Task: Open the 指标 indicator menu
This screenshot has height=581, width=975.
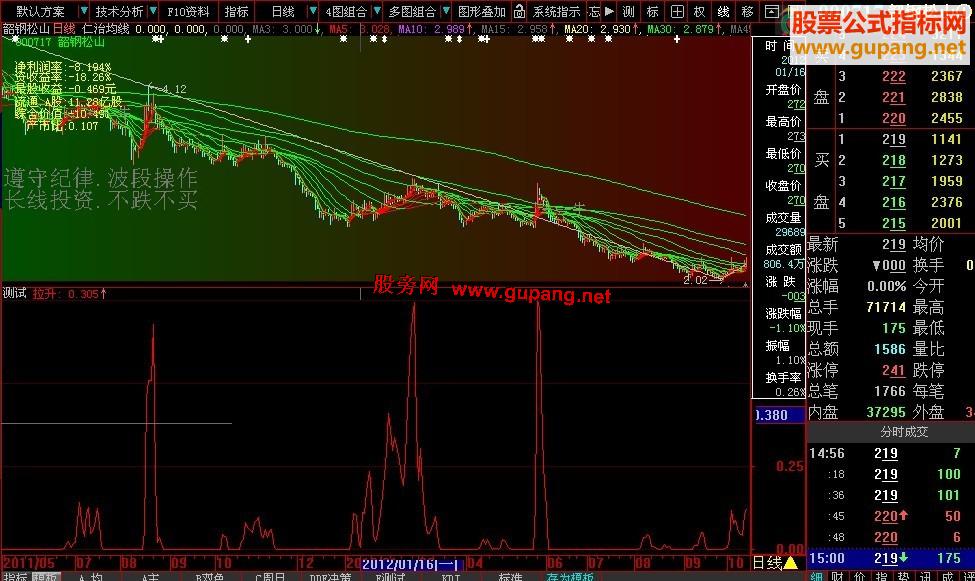Action: pyautogui.click(x=236, y=11)
